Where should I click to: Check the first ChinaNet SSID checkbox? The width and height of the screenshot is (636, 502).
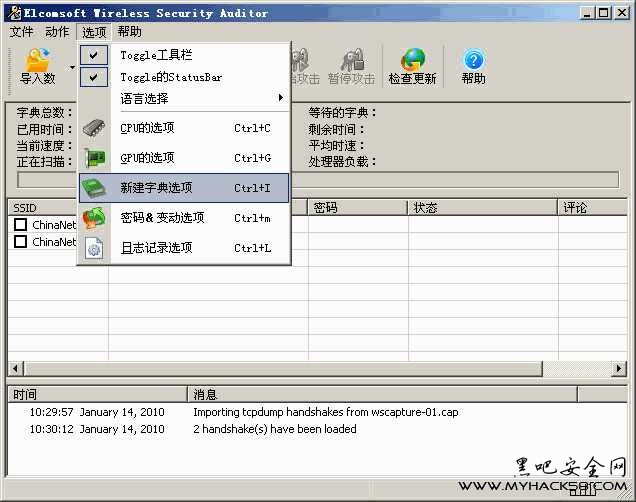pos(20,225)
